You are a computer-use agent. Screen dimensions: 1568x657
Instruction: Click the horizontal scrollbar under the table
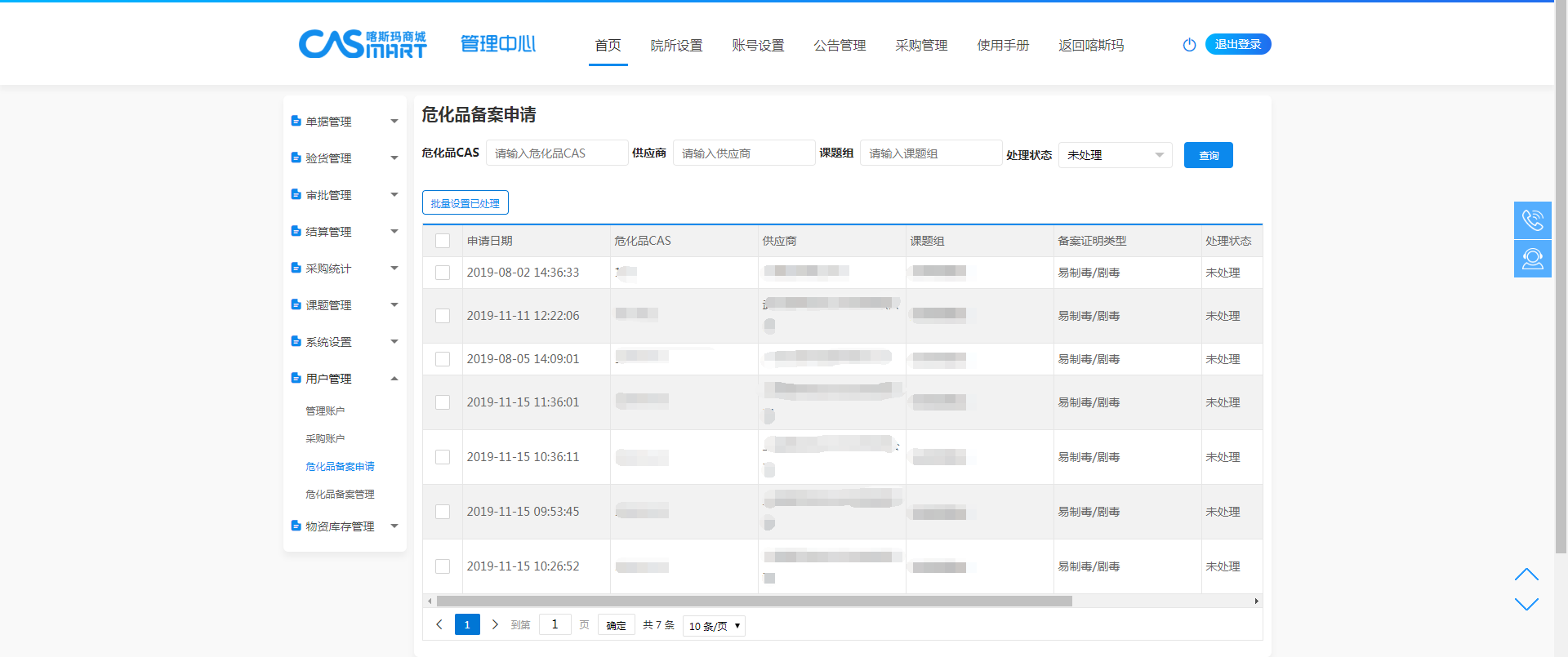tap(754, 602)
